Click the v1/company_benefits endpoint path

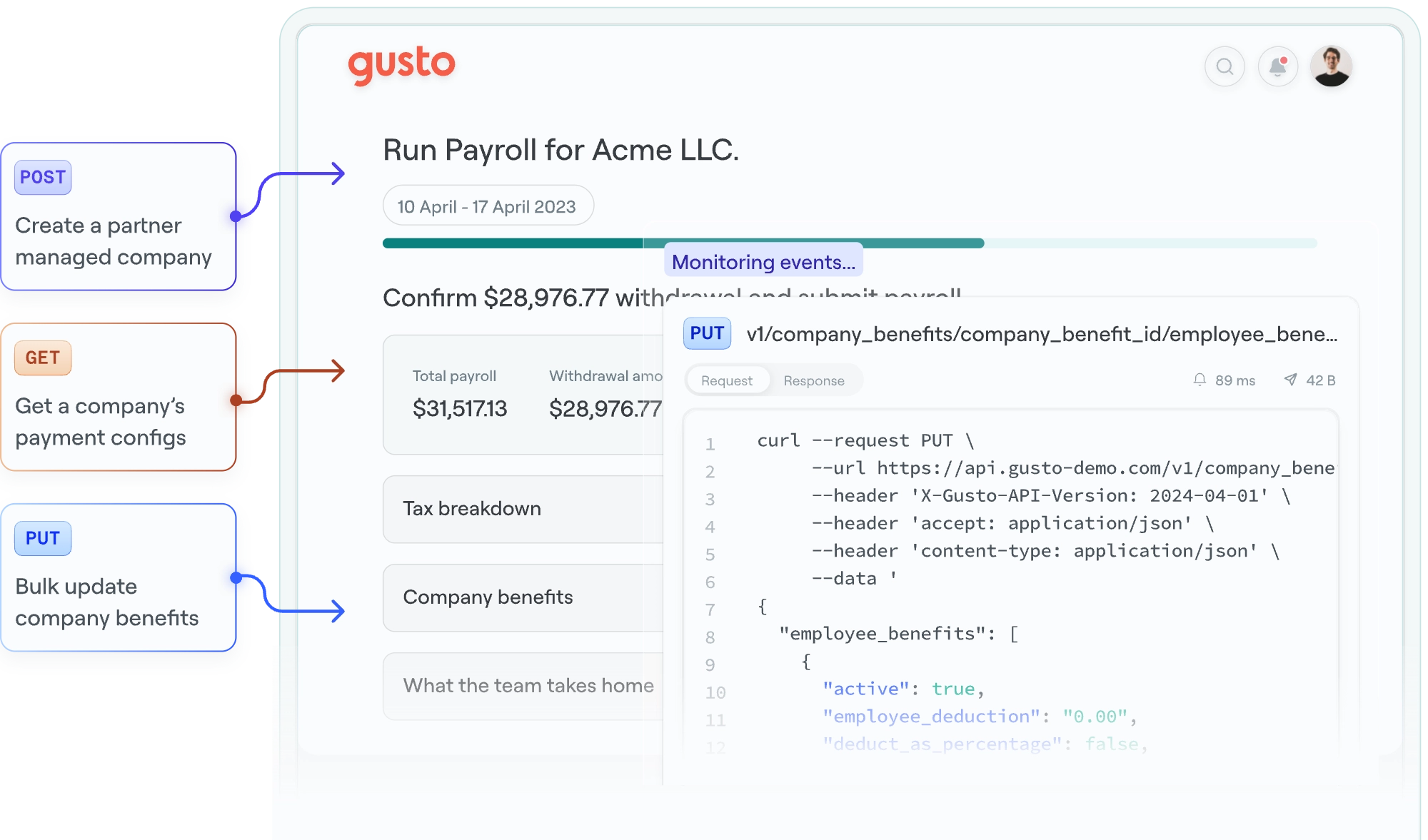click(x=1042, y=334)
